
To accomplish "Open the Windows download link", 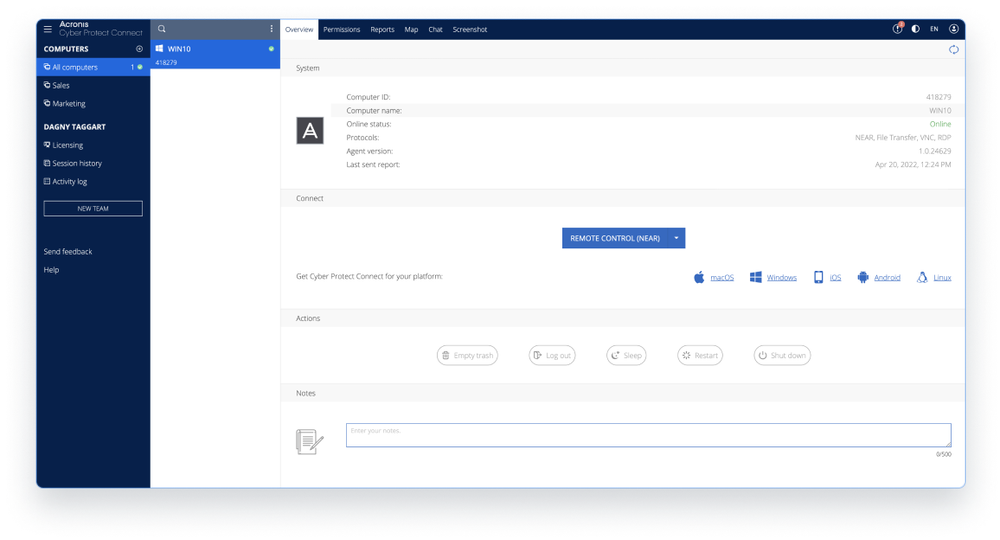I will pyautogui.click(x=781, y=277).
